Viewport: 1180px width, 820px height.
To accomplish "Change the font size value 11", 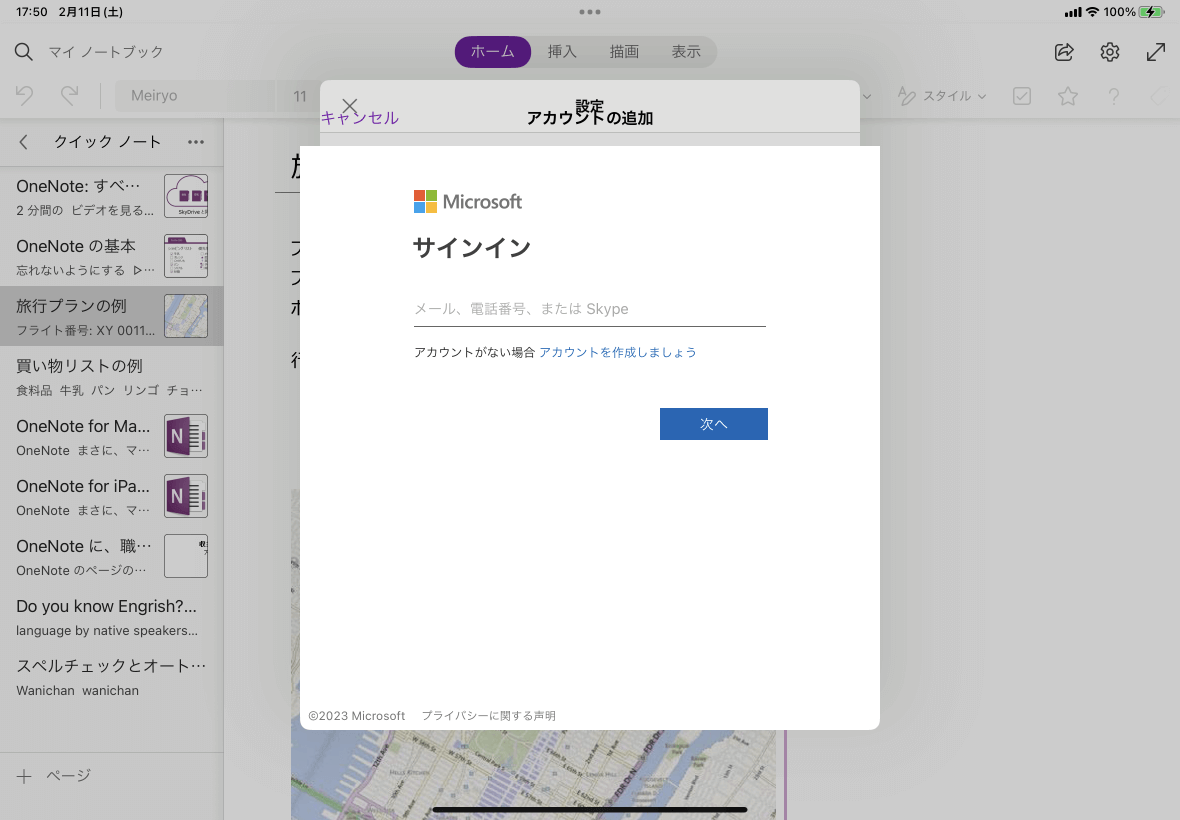I will (x=299, y=96).
